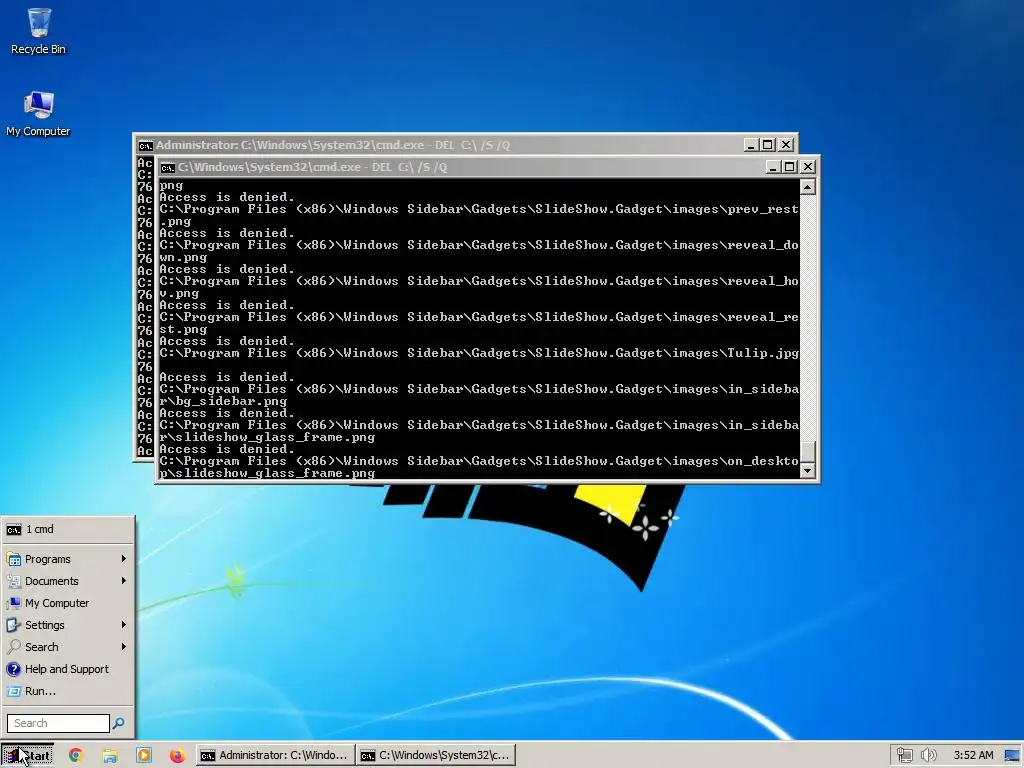Screen dimensions: 1024x768
Task: Click the front cmd window scroll up arrow
Action: point(808,188)
